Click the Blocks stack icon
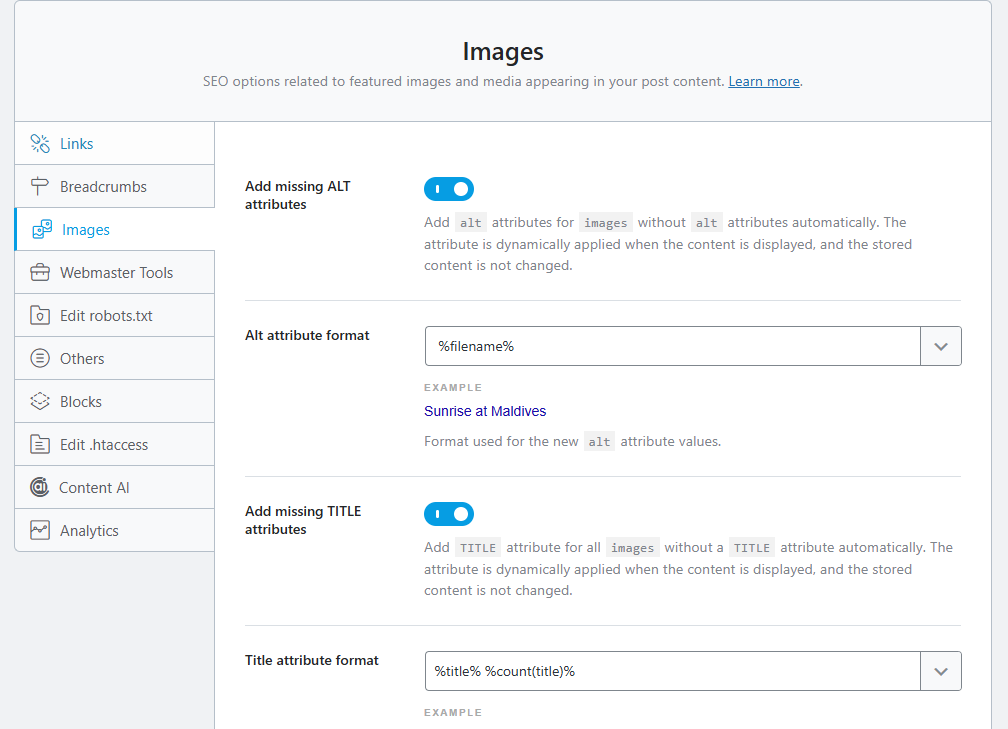This screenshot has width=1008, height=729. point(40,402)
